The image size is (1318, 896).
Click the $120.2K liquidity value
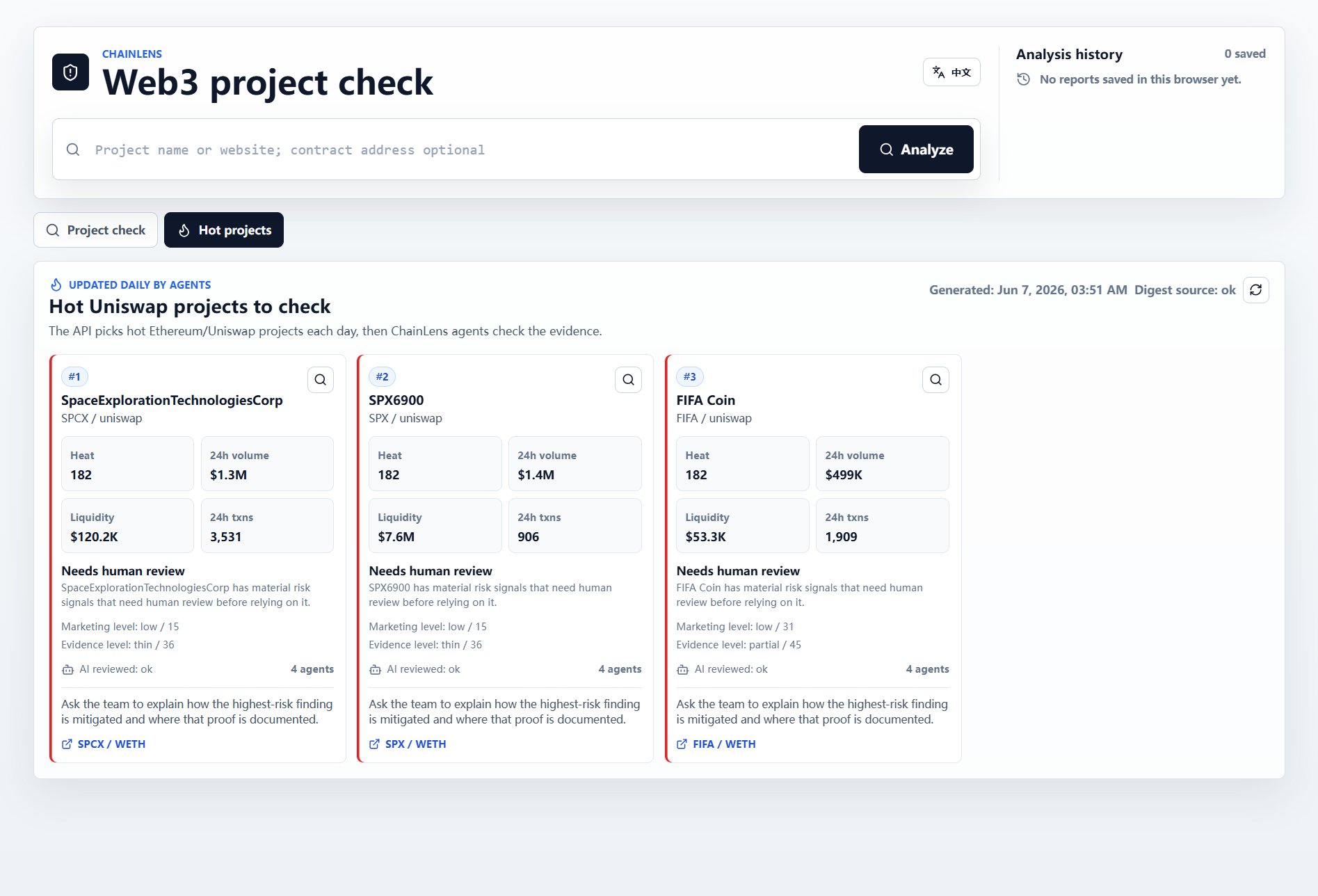point(94,537)
